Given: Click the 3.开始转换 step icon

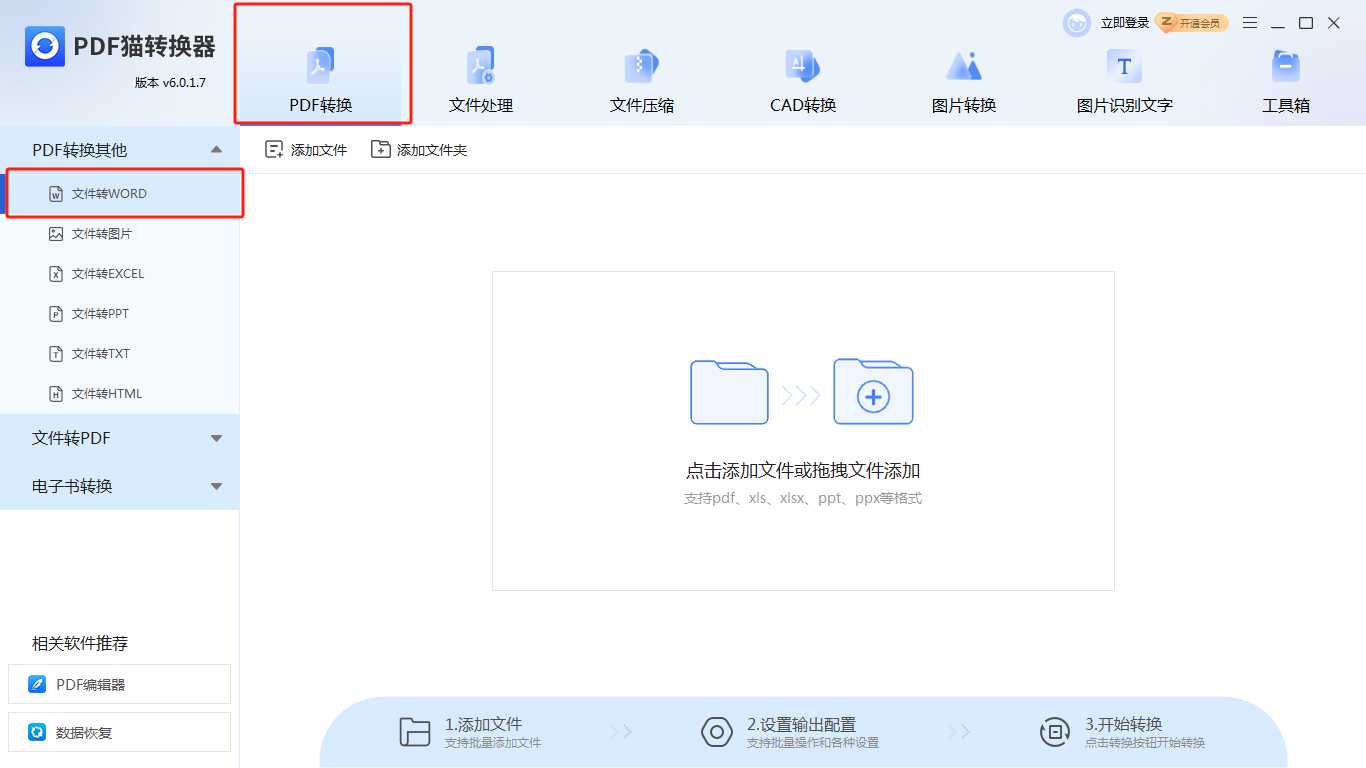Looking at the screenshot, I should pos(1055,732).
